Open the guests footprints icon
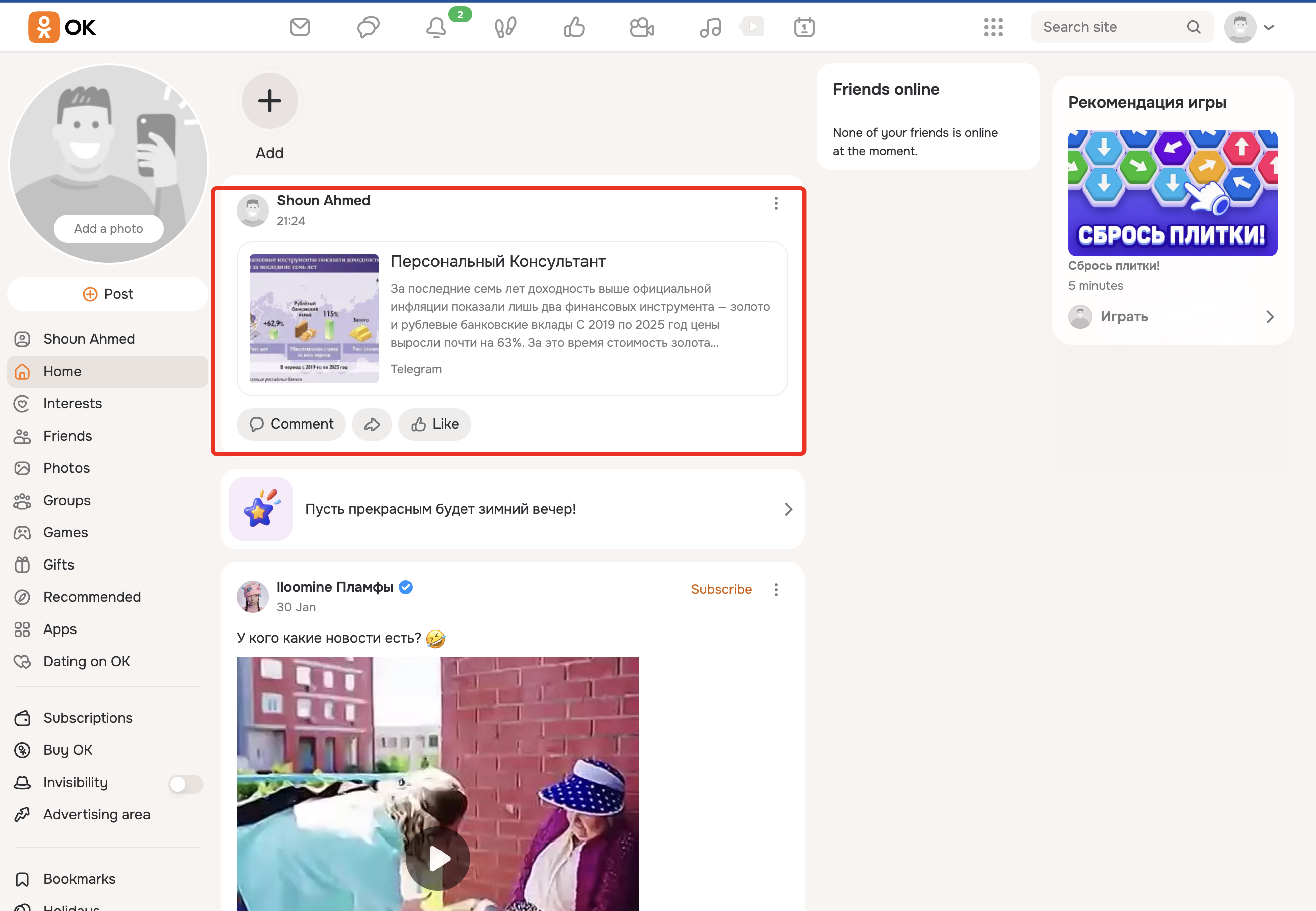Viewport: 1316px width, 911px height. [x=505, y=27]
